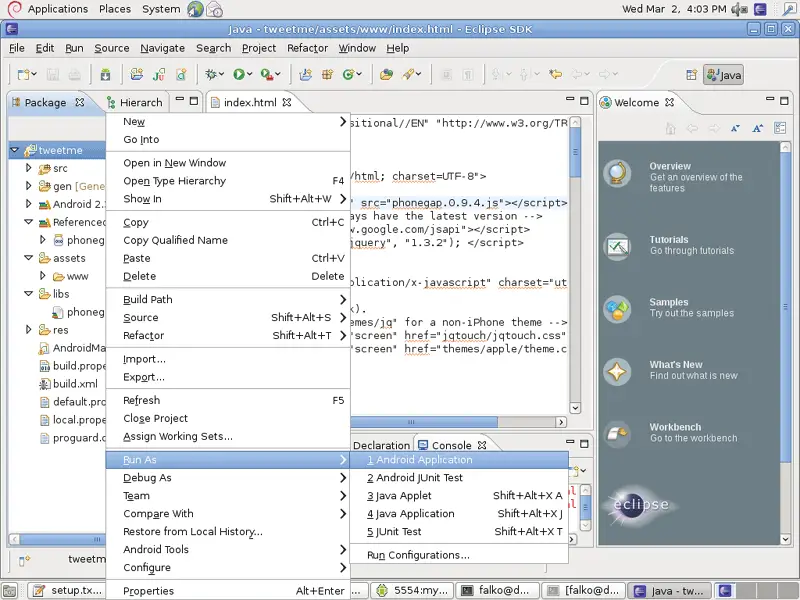Open the Overview globe icon
This screenshot has height=600, width=800.
pos(617,173)
